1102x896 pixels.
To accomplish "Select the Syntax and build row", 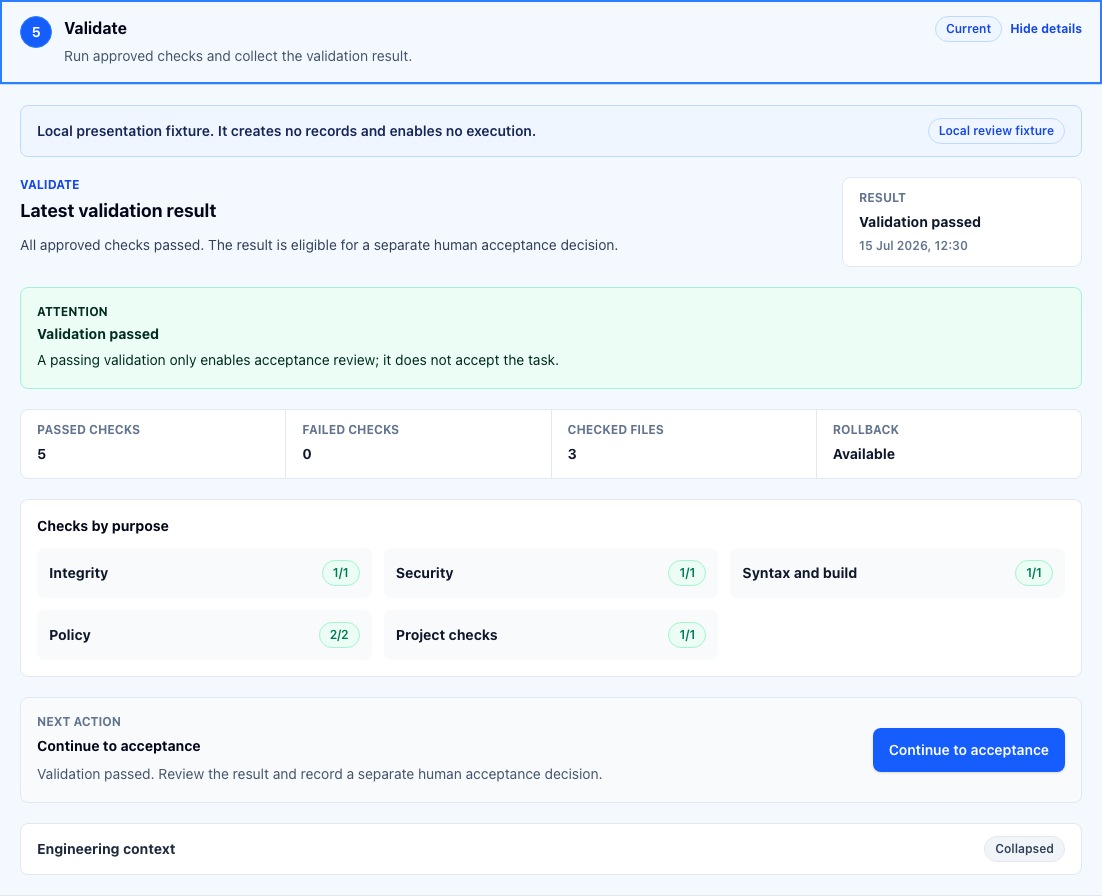I will 897,573.
